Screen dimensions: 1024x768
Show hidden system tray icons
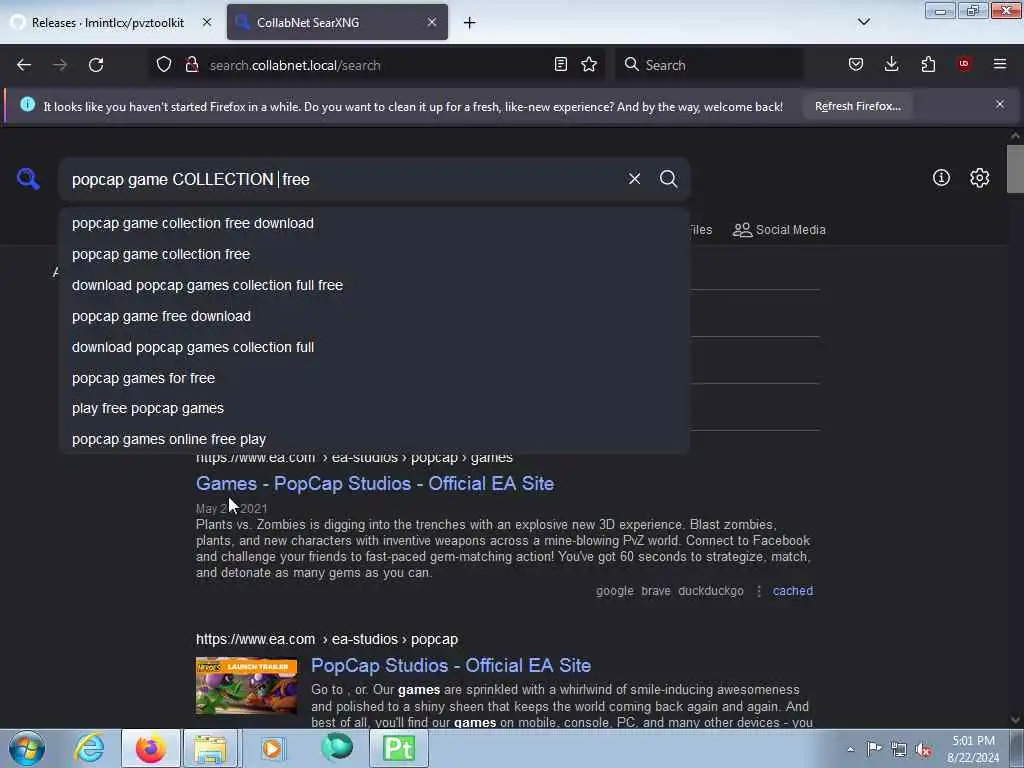coord(850,749)
